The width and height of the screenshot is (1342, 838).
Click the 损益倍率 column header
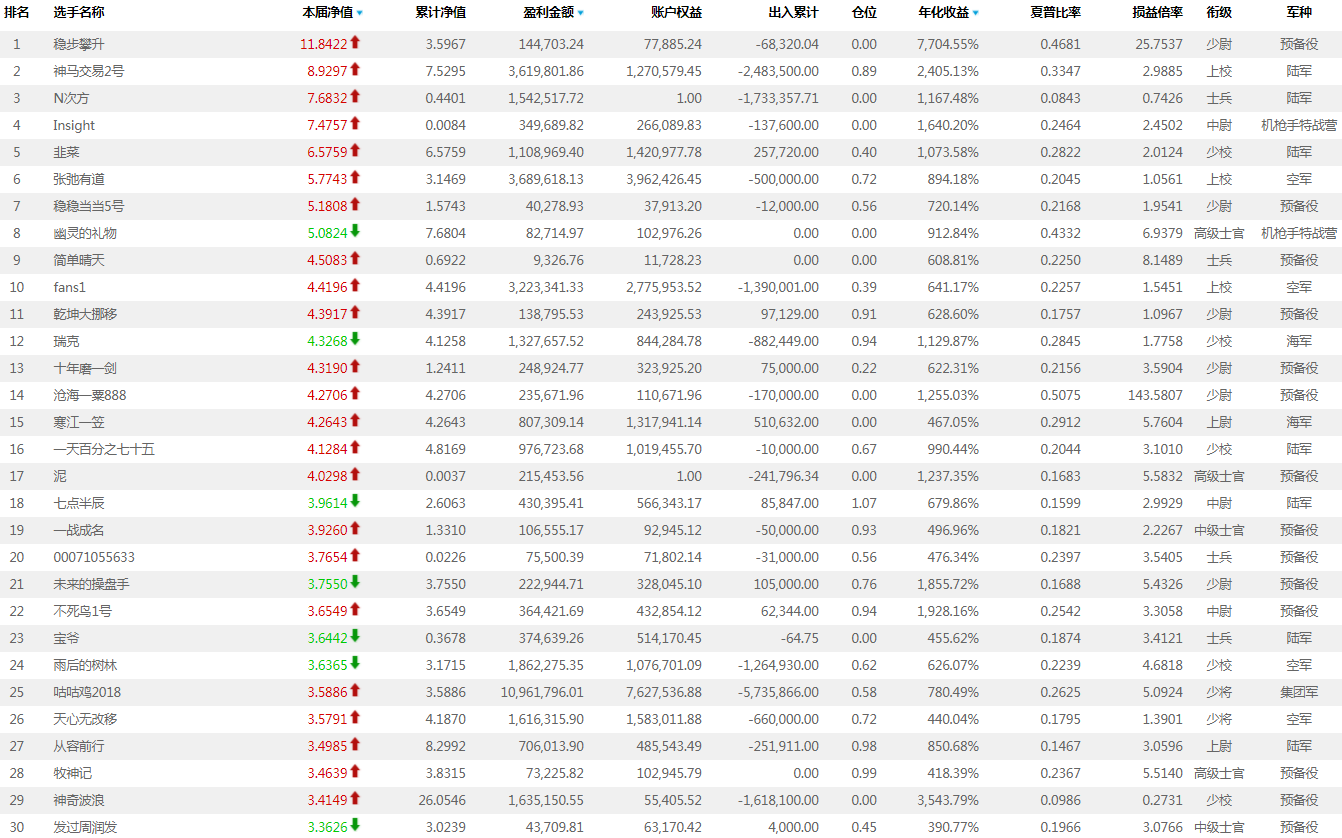point(1157,13)
